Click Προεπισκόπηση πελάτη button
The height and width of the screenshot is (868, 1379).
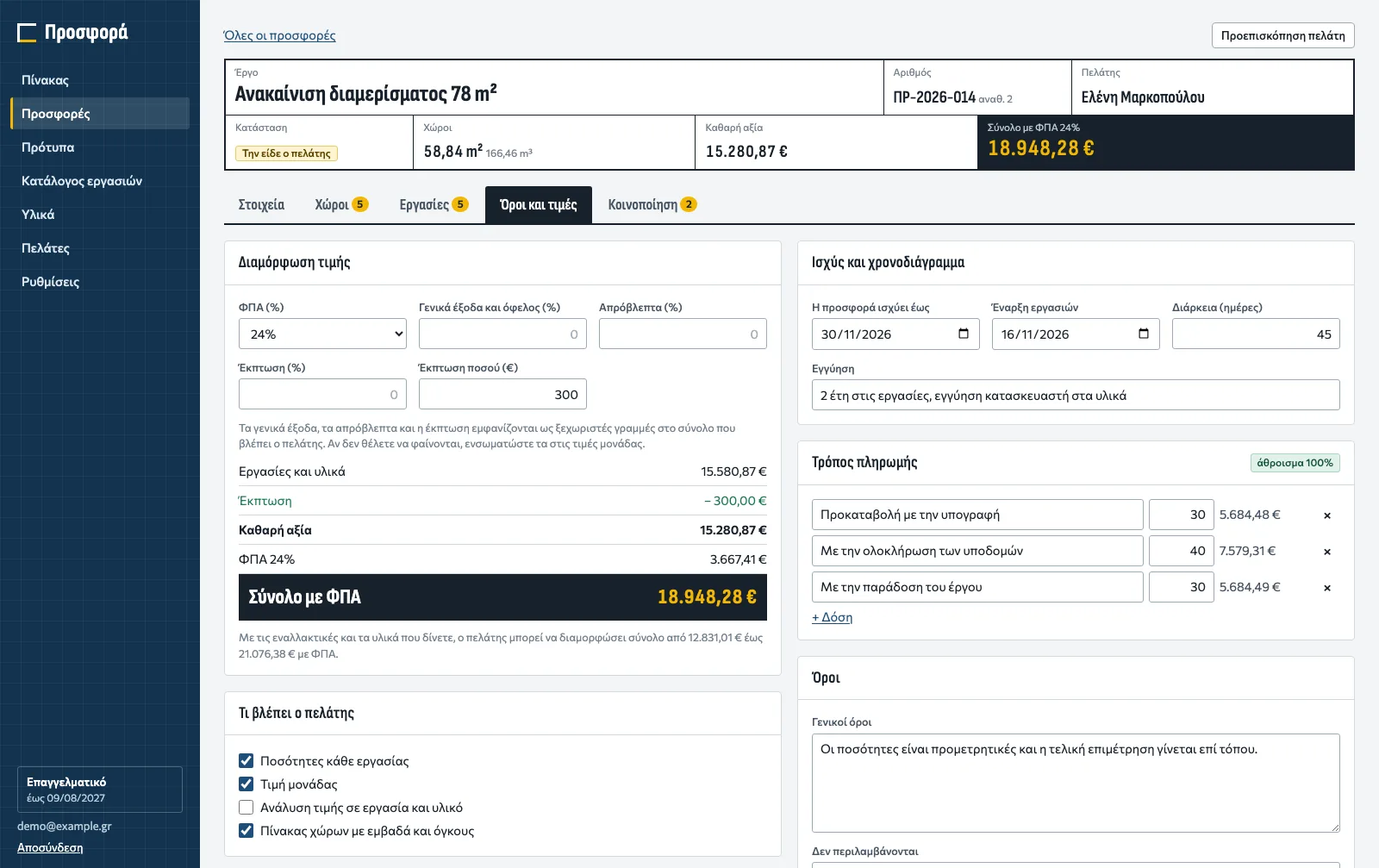coord(1282,35)
